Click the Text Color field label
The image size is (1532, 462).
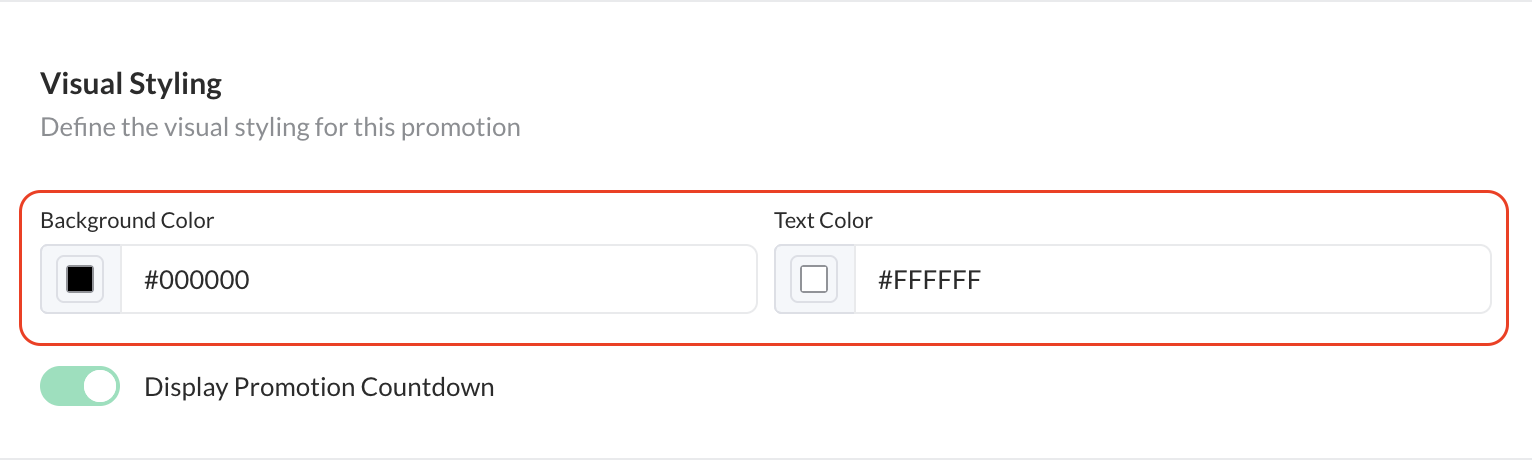pos(823,220)
